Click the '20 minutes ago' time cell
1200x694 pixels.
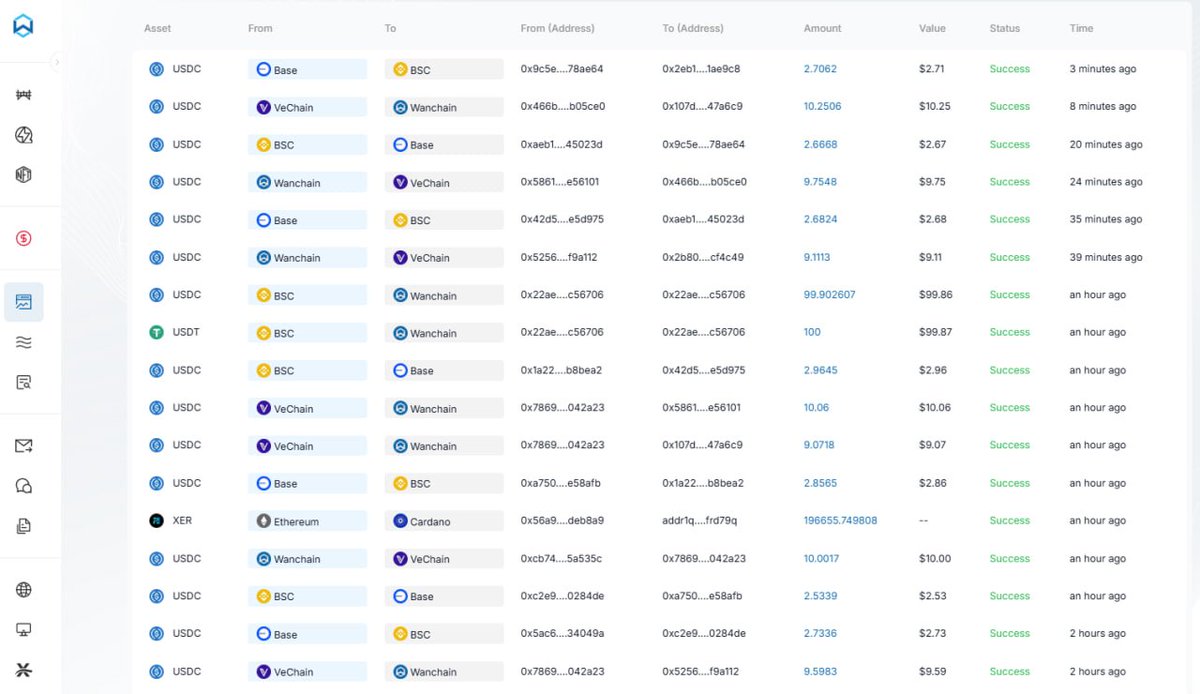(x=1106, y=144)
